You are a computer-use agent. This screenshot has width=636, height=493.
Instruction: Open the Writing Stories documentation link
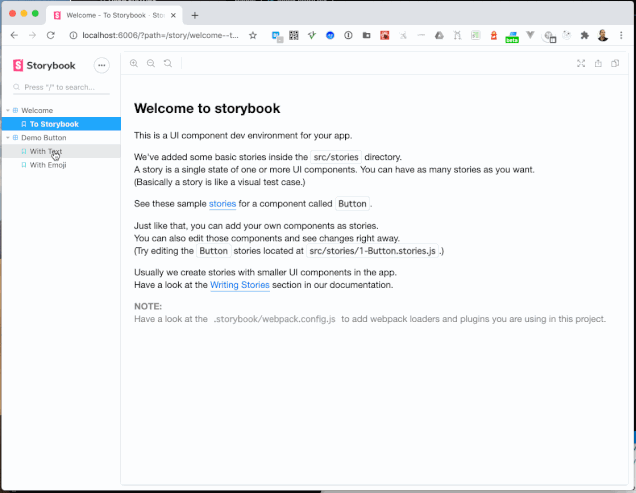[240, 285]
